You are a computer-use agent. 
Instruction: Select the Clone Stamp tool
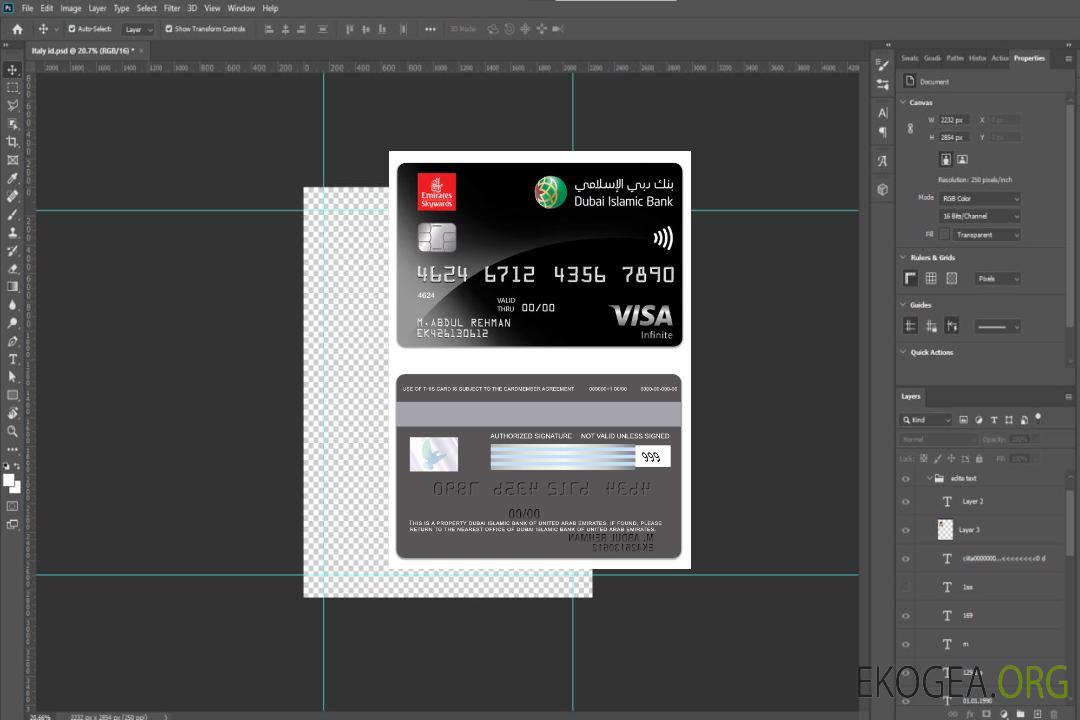click(x=12, y=232)
